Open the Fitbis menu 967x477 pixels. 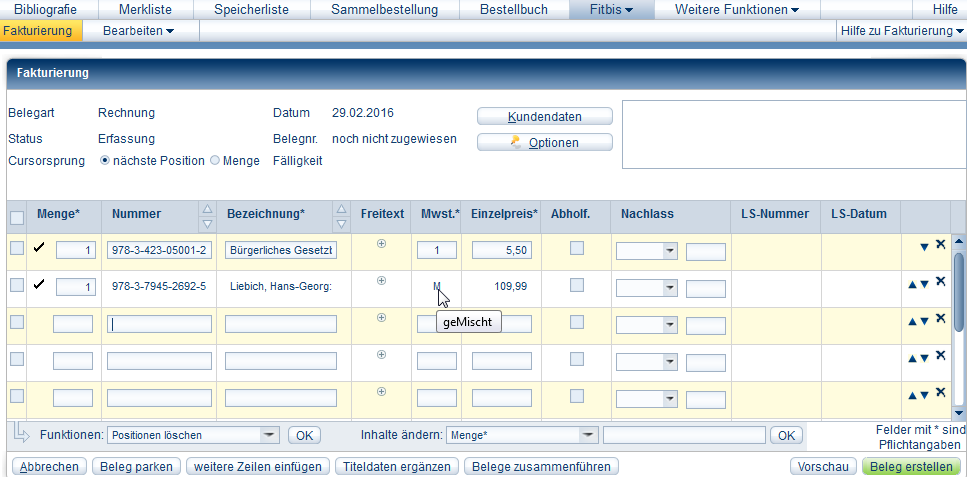coord(611,10)
